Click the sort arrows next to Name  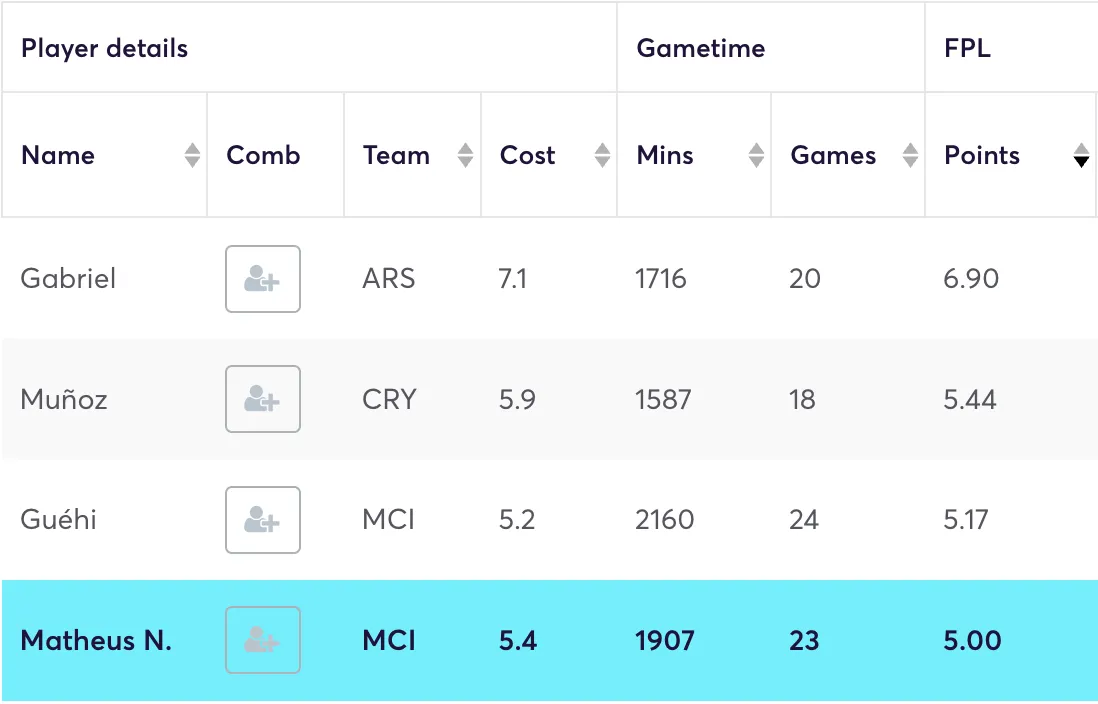(x=190, y=155)
